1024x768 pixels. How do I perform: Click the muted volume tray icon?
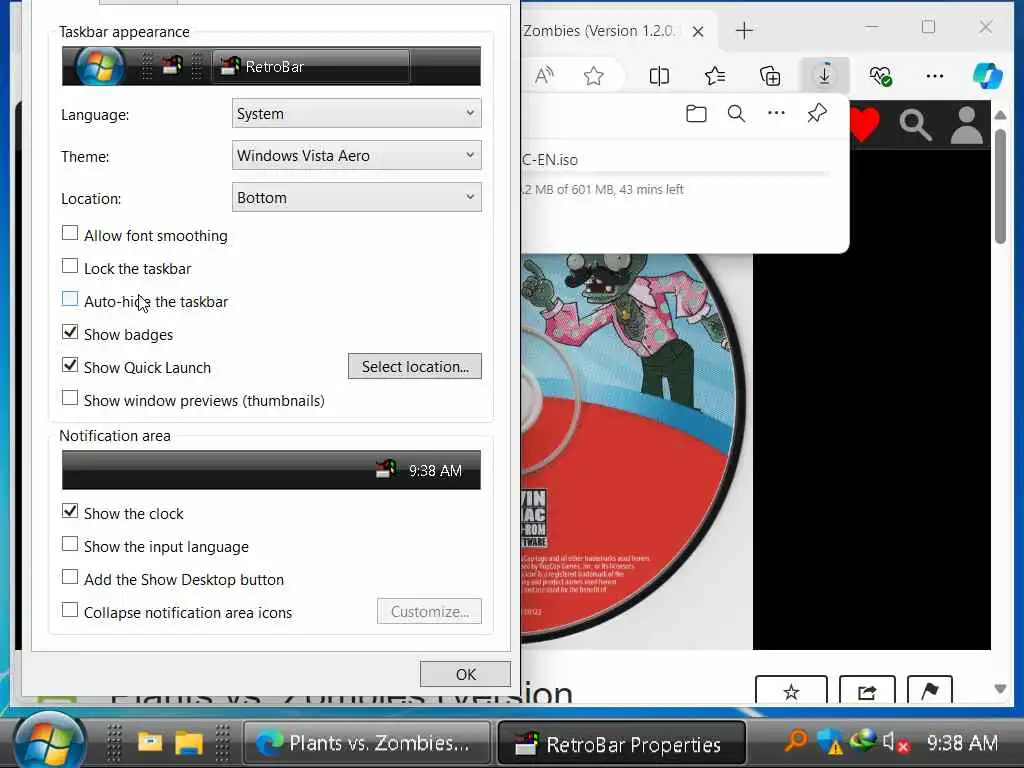click(x=895, y=743)
